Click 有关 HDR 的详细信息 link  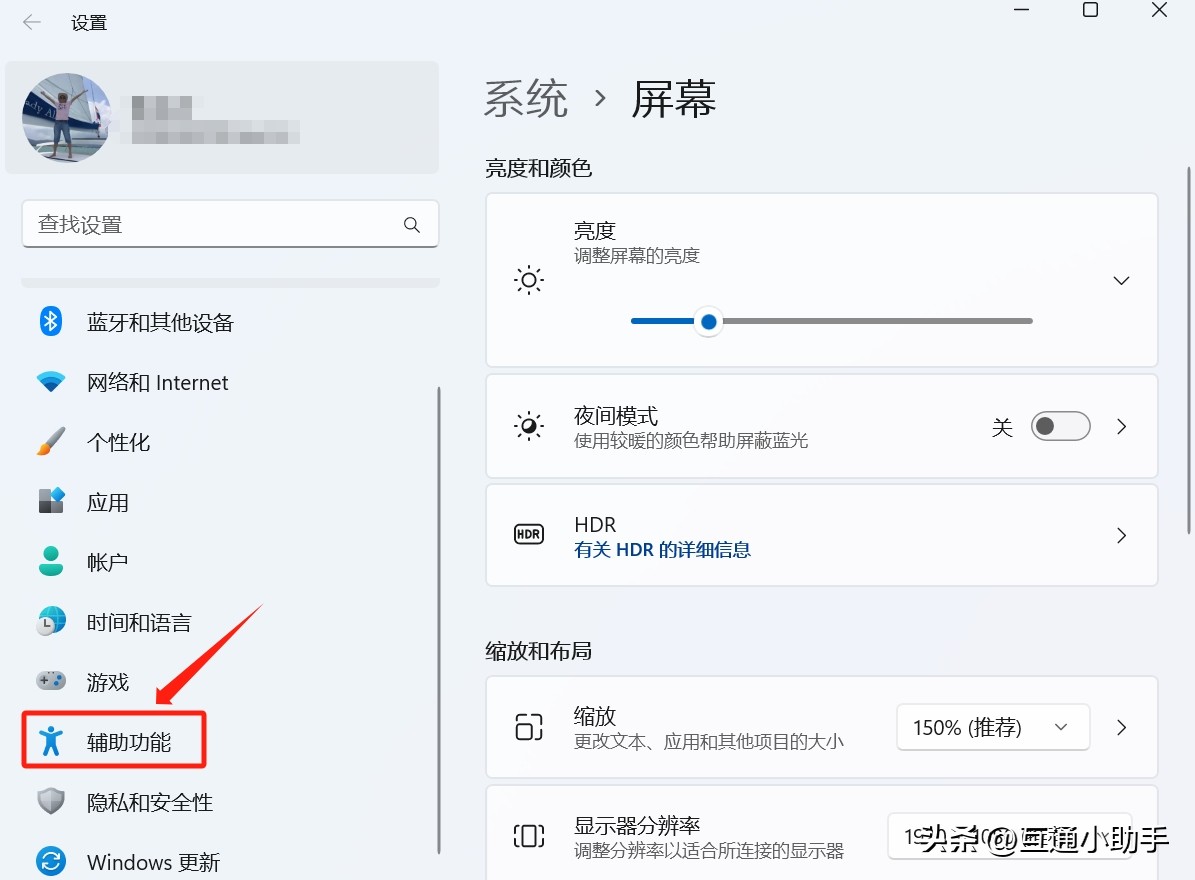click(x=662, y=550)
